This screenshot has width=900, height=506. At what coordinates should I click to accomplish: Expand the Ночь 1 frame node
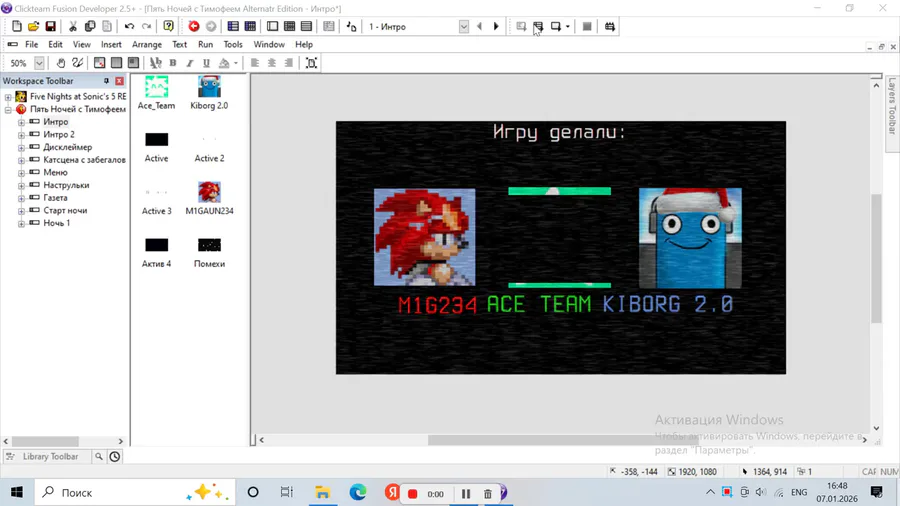pos(21,223)
